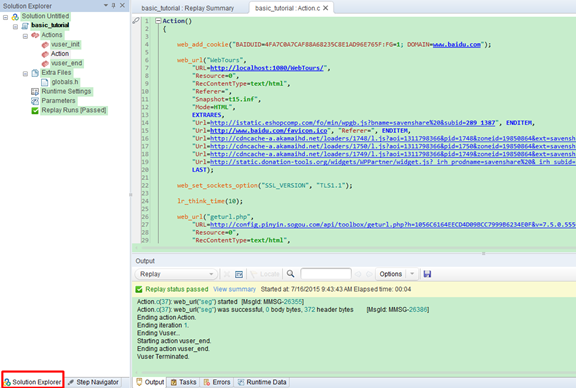Click the 'Ending iteration 1.' output line
Viewport: 576px width, 388px height.
(x=163, y=325)
